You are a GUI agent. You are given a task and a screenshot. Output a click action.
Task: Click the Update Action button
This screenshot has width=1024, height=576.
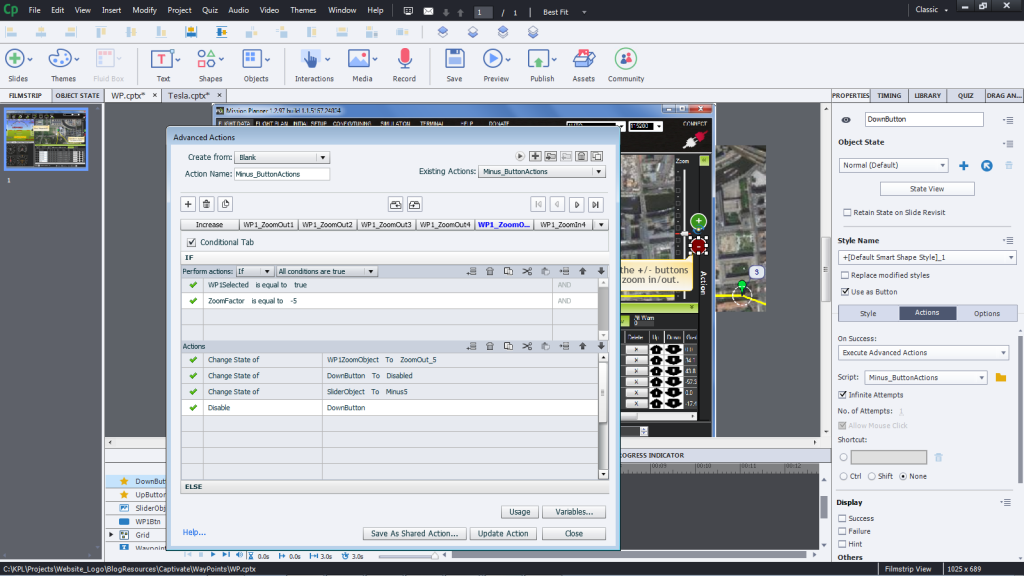(x=503, y=534)
